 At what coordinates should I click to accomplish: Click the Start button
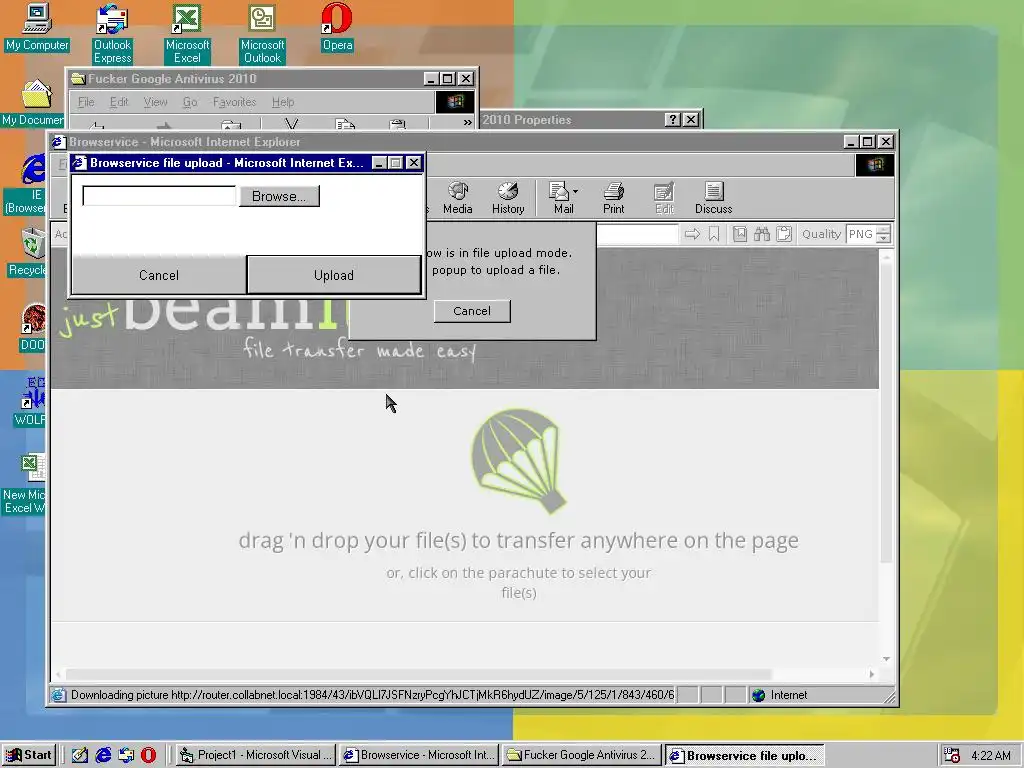coord(29,755)
